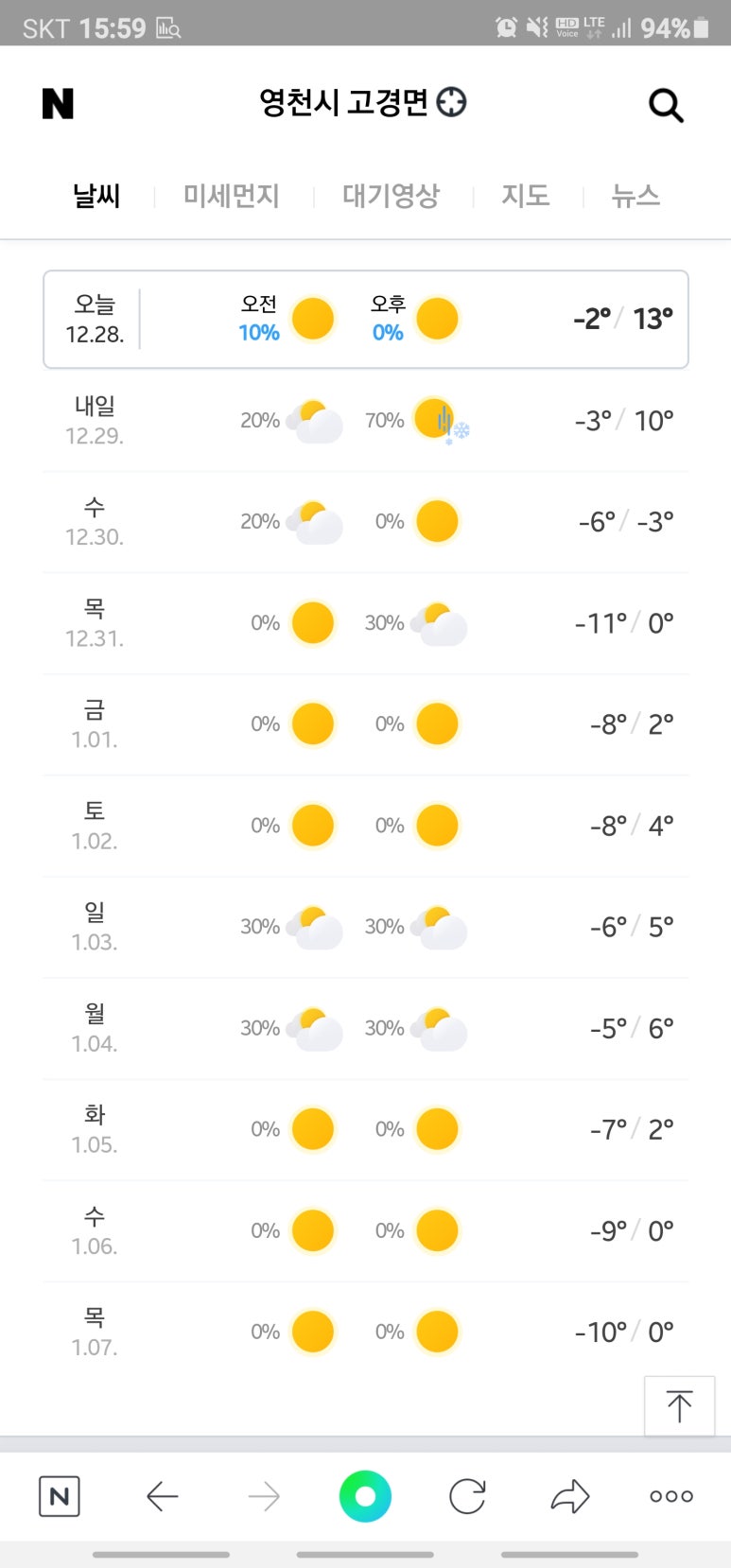Screen dimensions: 731x1568
Task: Open the 뉴스 tab
Action: tap(635, 196)
